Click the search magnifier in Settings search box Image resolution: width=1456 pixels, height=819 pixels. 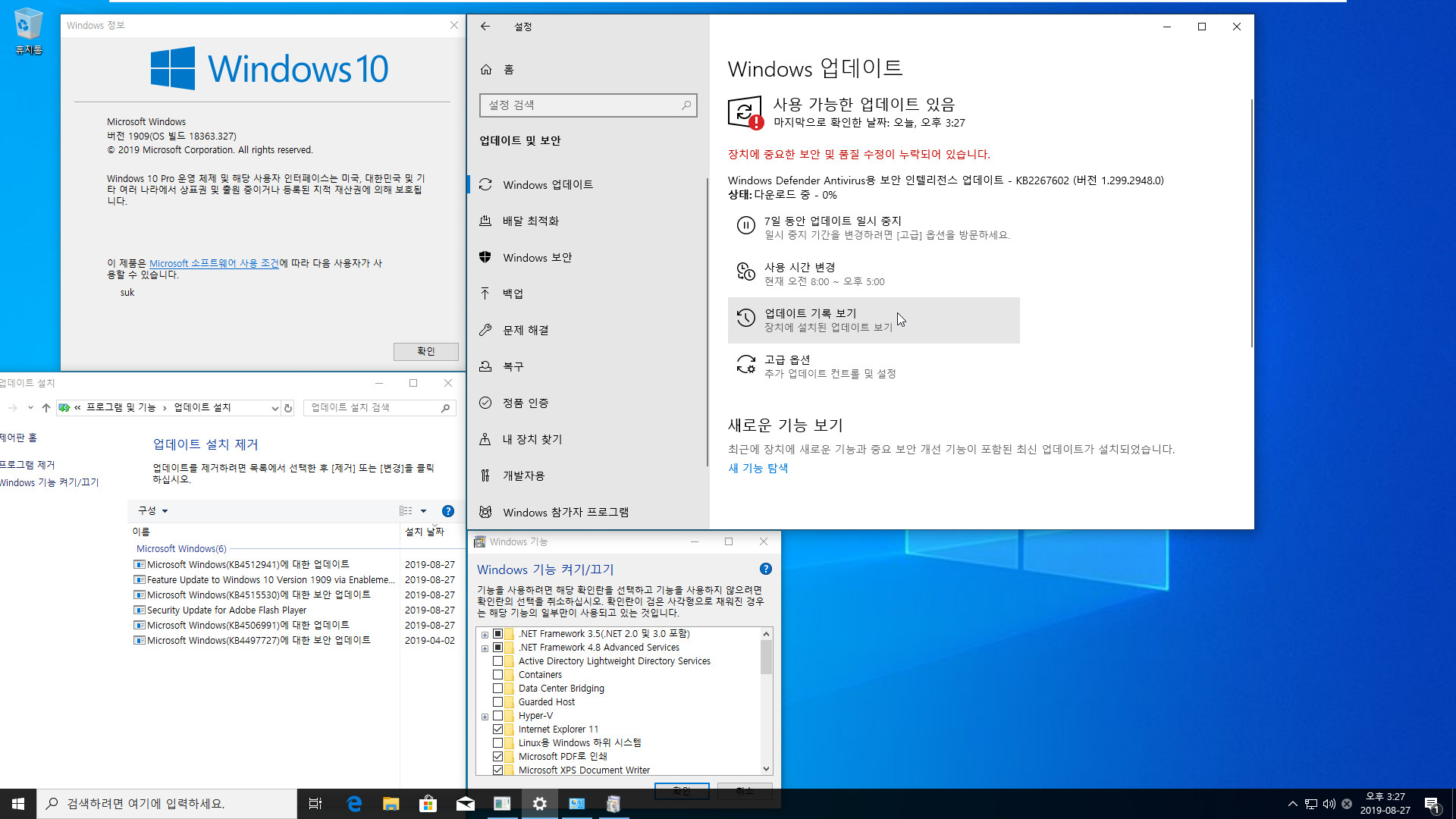coord(686,105)
